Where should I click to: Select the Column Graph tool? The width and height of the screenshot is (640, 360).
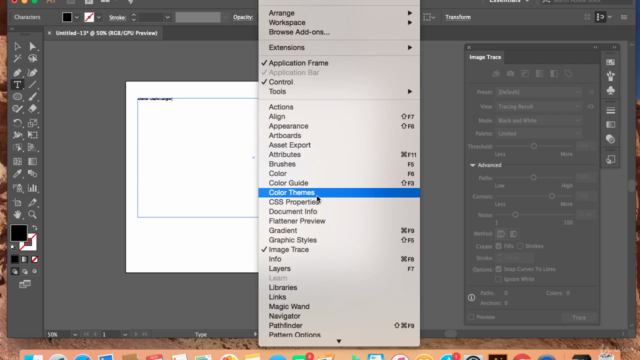[33, 188]
